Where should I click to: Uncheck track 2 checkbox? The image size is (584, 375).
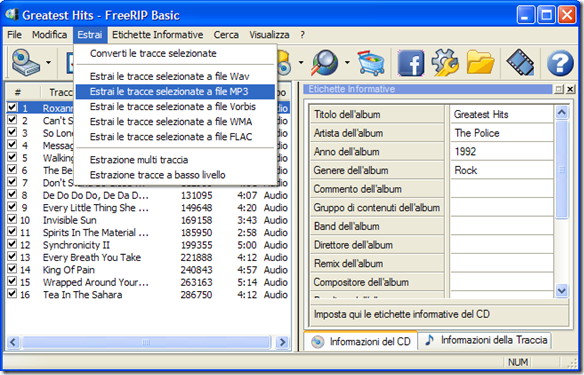12,120
